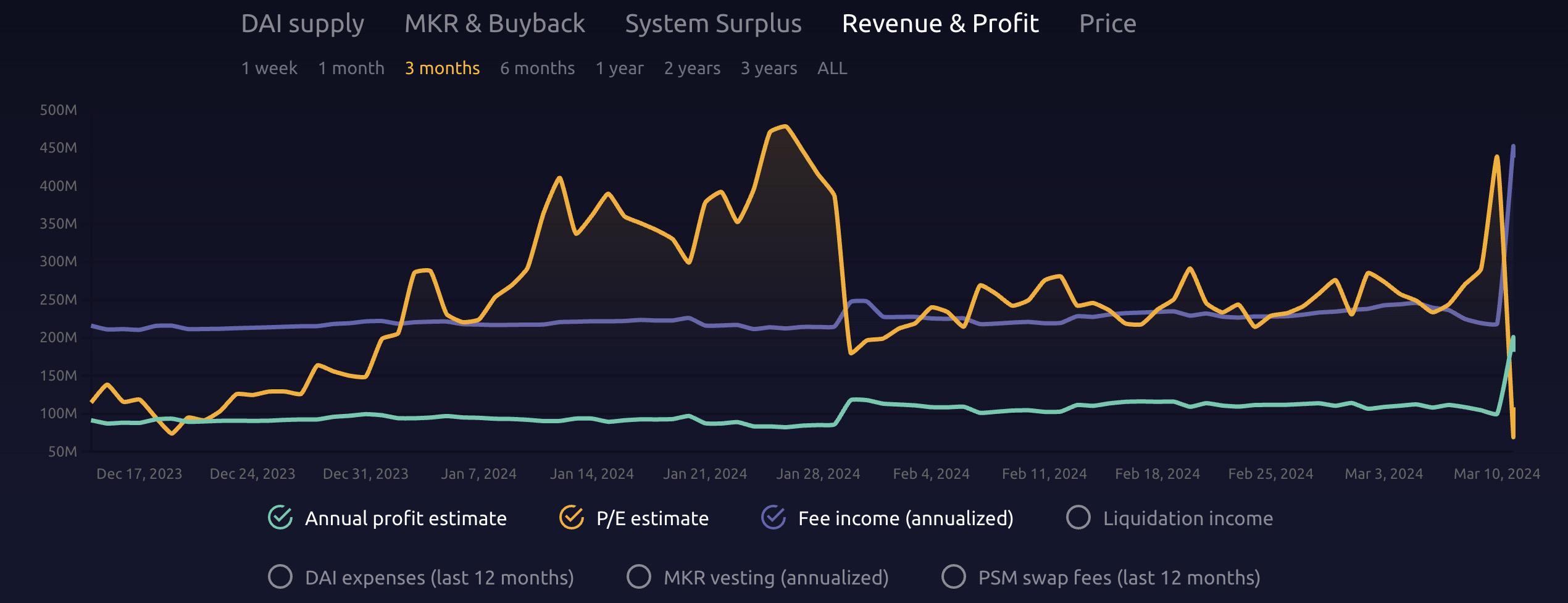
Task: Click the Jan 28, 2024 axis label
Action: coord(818,474)
